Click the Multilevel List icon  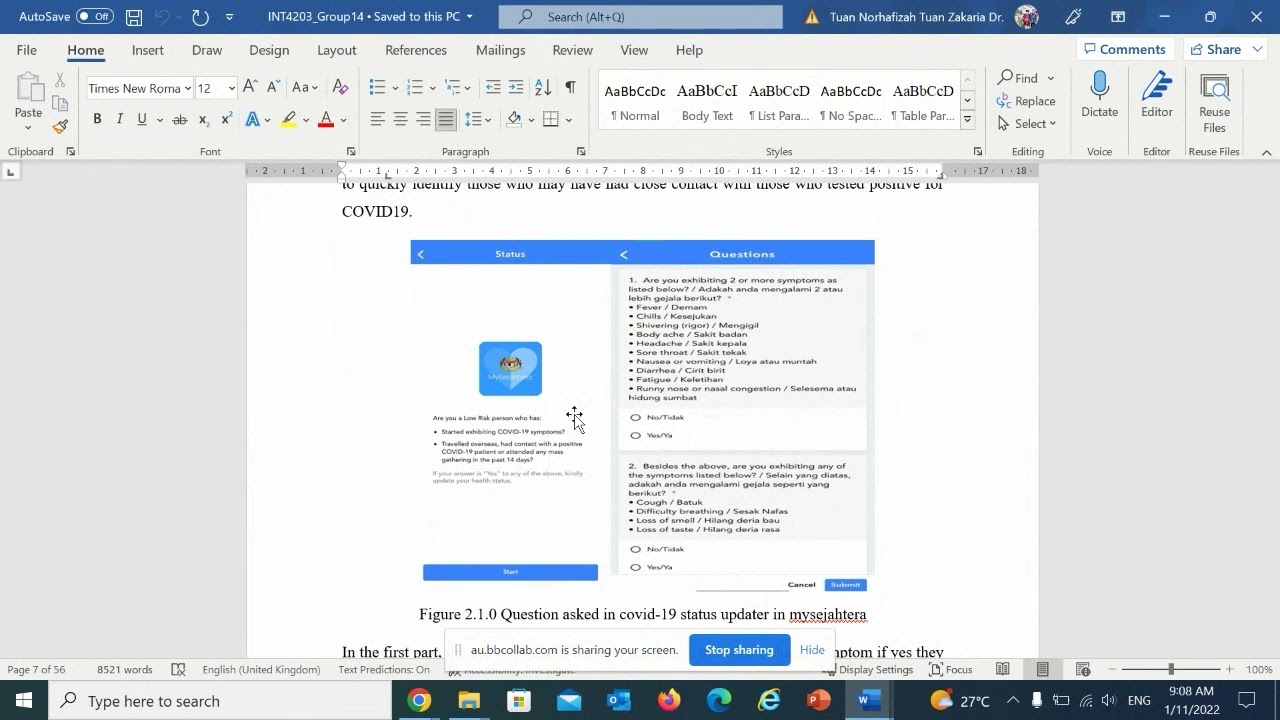pyautogui.click(x=453, y=87)
